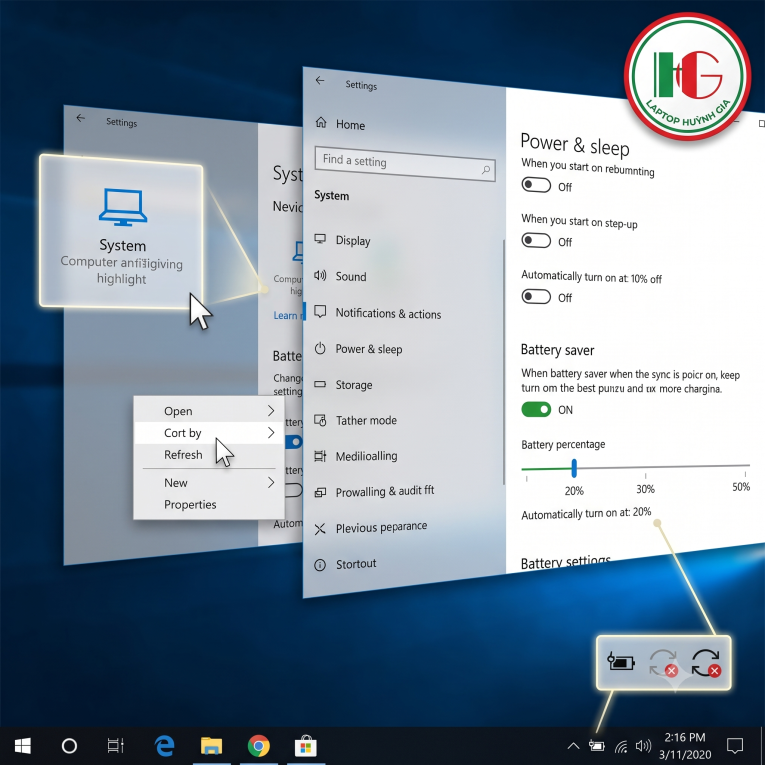The height and width of the screenshot is (765, 765).
Task: Click the sidebar vertical scrollbar
Action: point(503,362)
